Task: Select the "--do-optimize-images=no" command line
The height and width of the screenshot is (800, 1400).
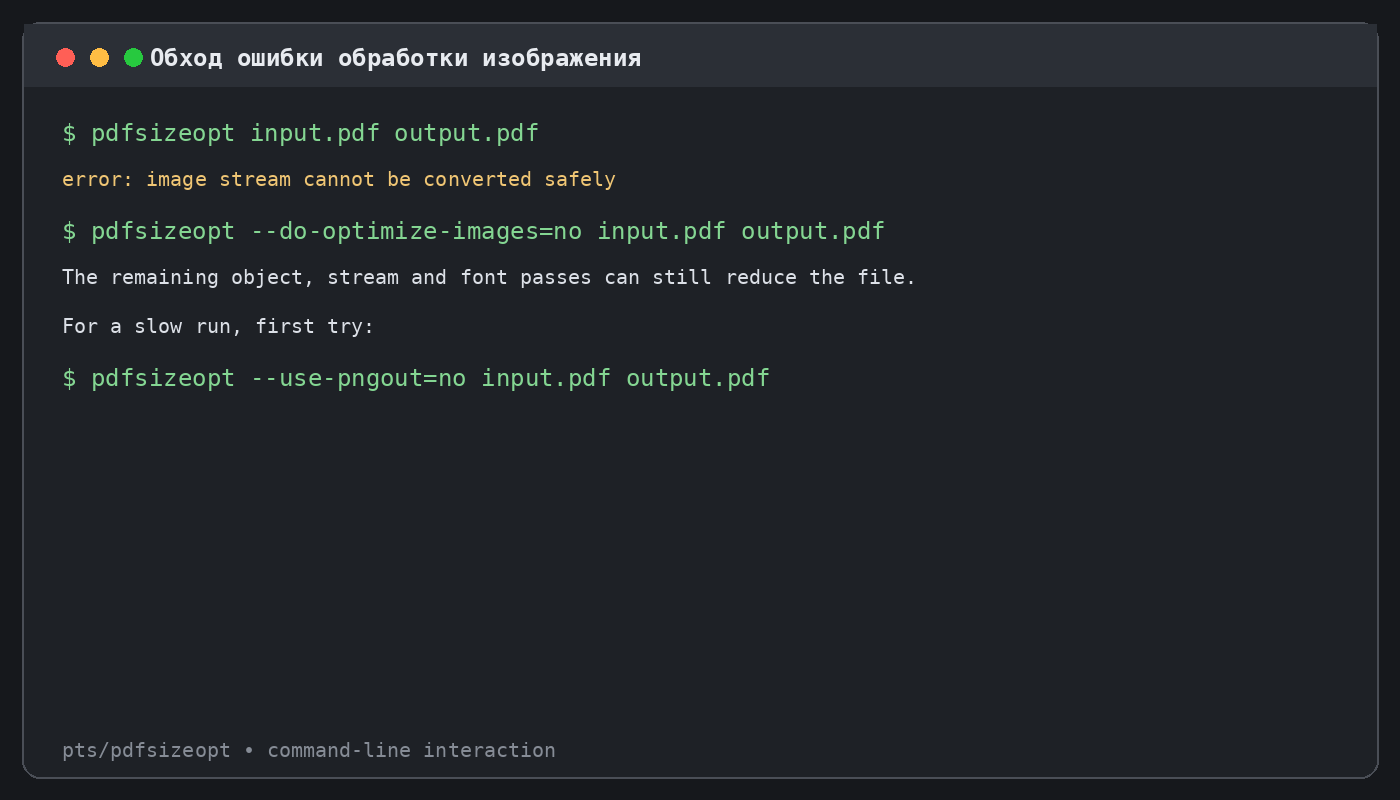Action: pyautogui.click(x=474, y=231)
